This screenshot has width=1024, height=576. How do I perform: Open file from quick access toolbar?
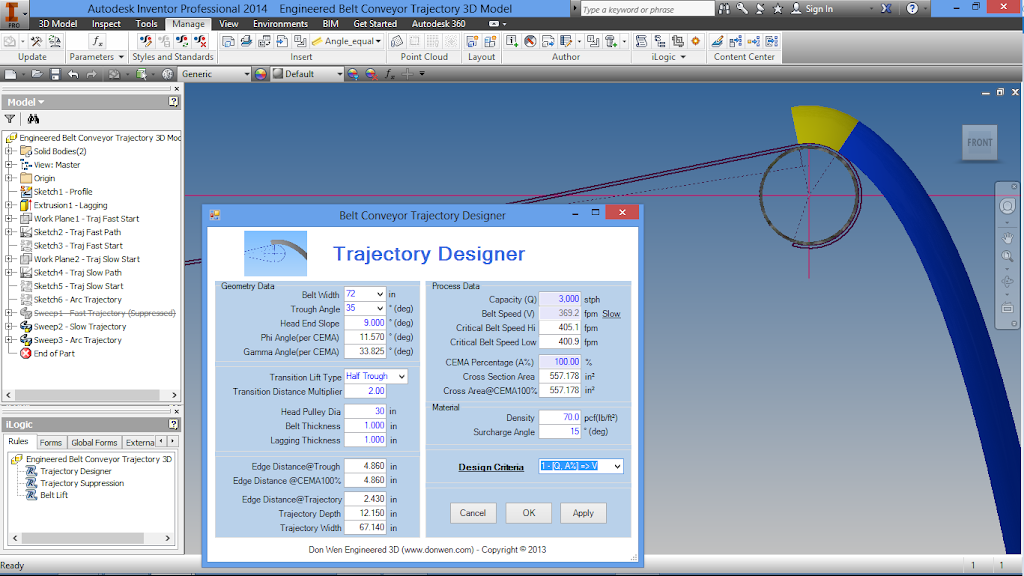point(37,74)
